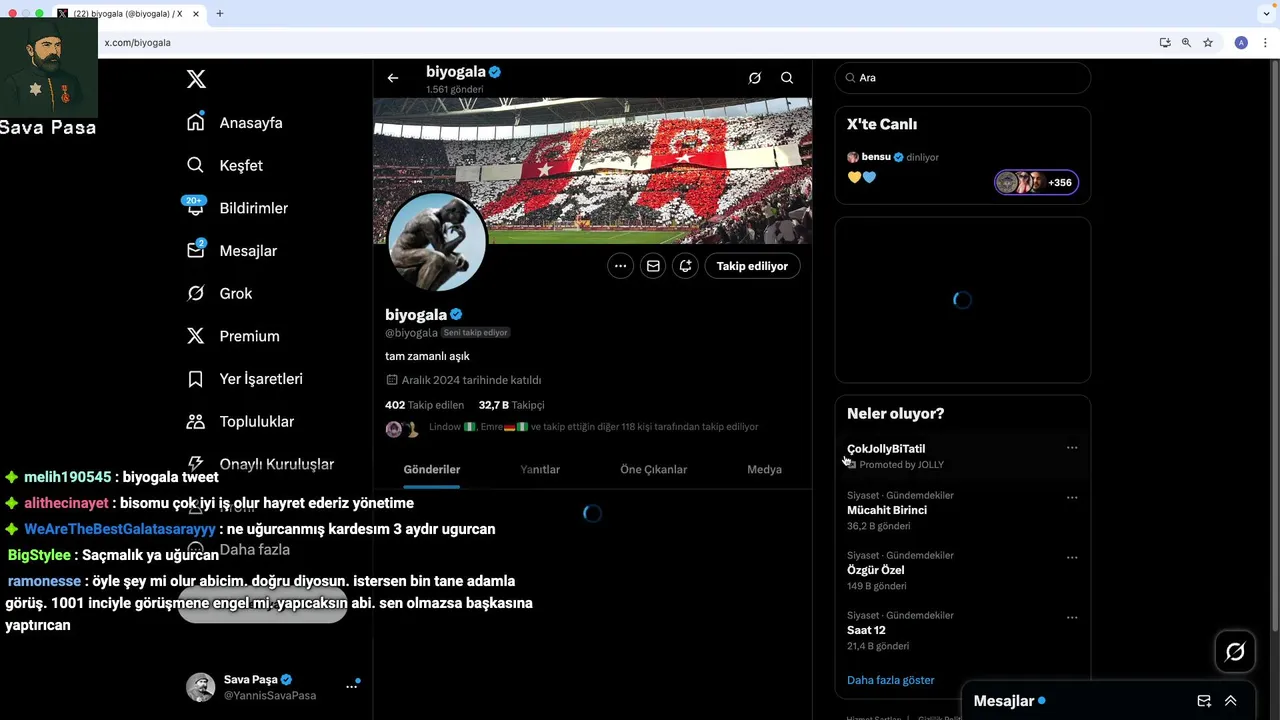Open Topluluklar people icon
The image size is (1280, 720).
(196, 421)
